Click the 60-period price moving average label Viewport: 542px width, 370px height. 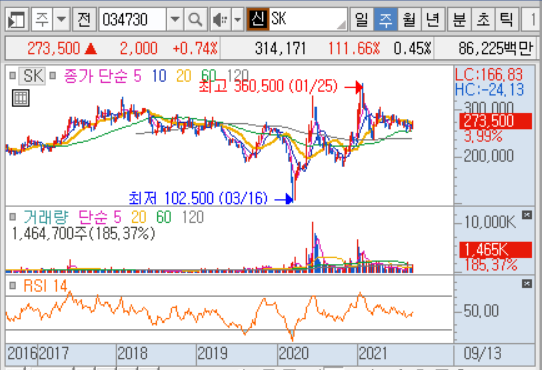209,76
